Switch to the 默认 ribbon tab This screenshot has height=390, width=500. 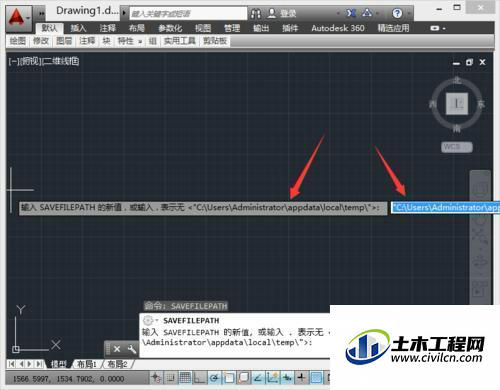49,28
